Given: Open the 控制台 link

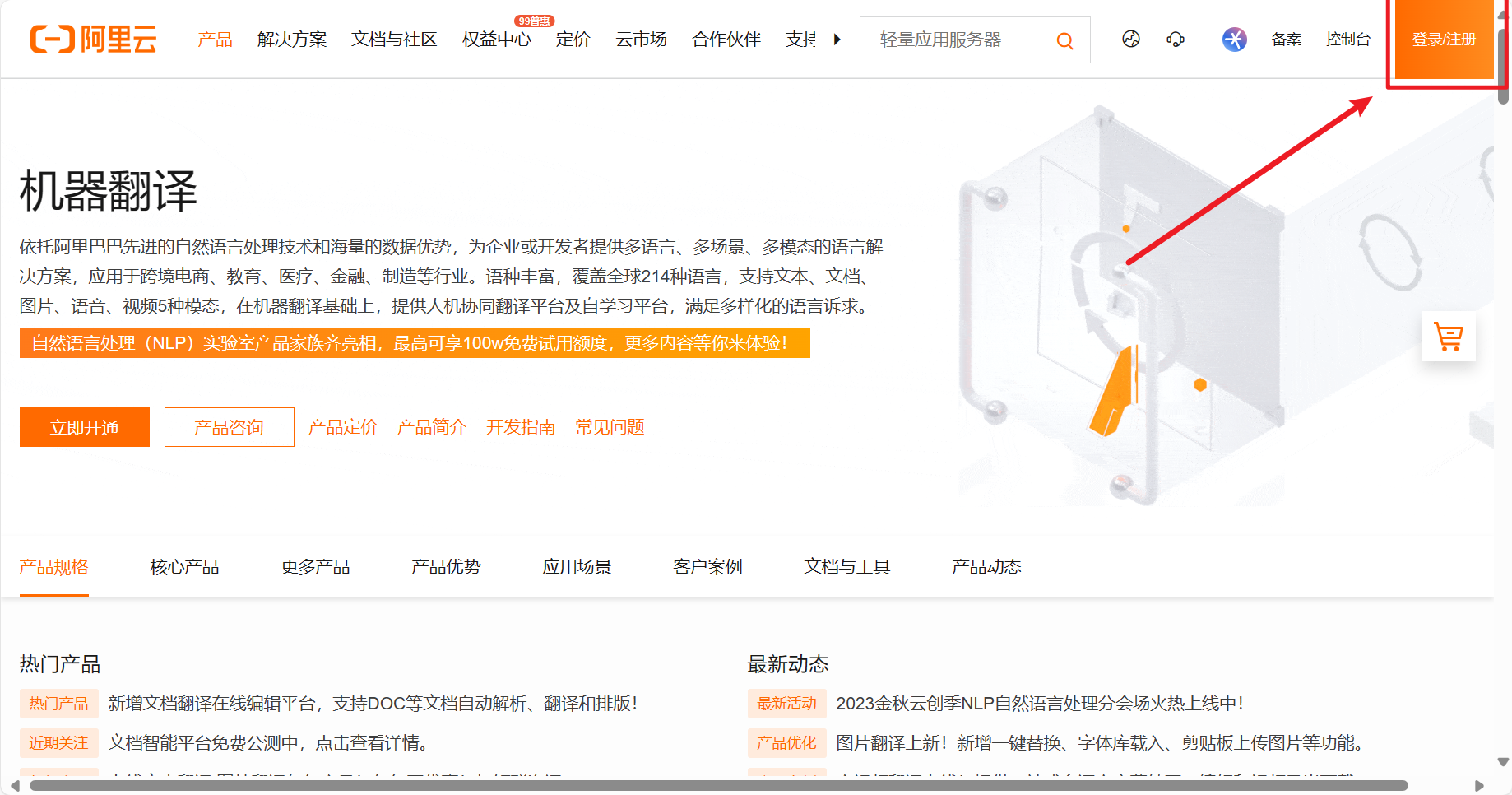Looking at the screenshot, I should [1348, 39].
